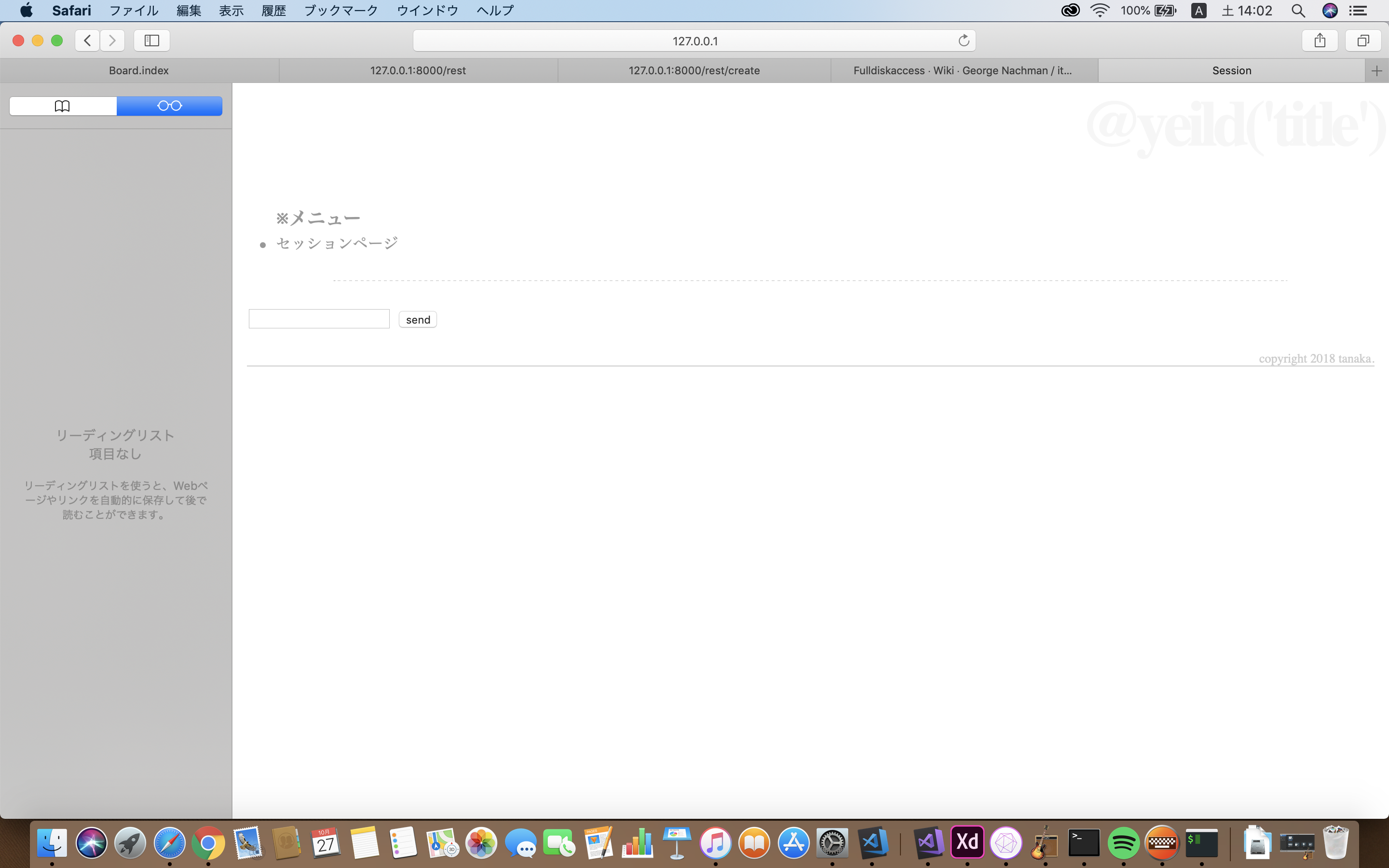Open GarageBand guitar in Dock
The width and height of the screenshot is (1389, 868).
1045,843
